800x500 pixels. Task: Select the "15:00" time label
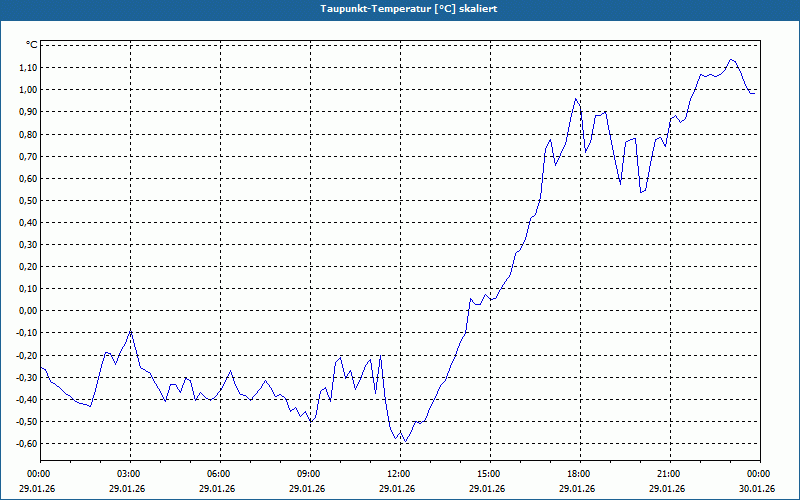click(490, 473)
